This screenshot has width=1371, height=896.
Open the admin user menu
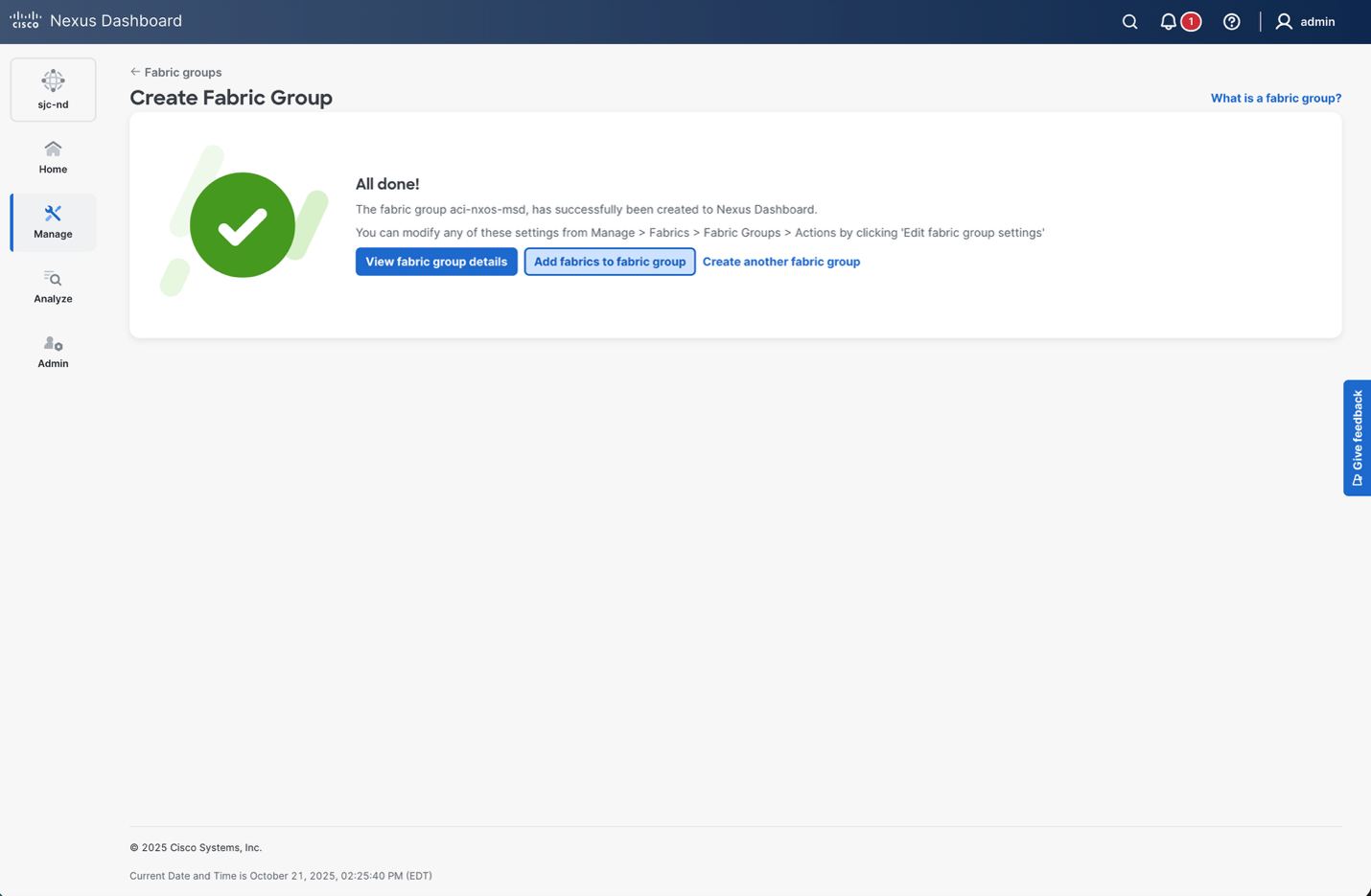click(1305, 21)
